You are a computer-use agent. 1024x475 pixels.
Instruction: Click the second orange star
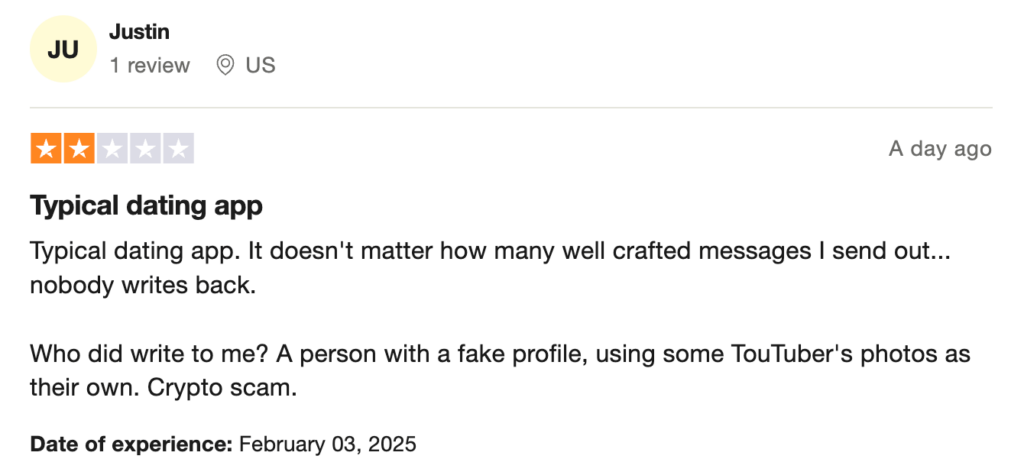(79, 149)
